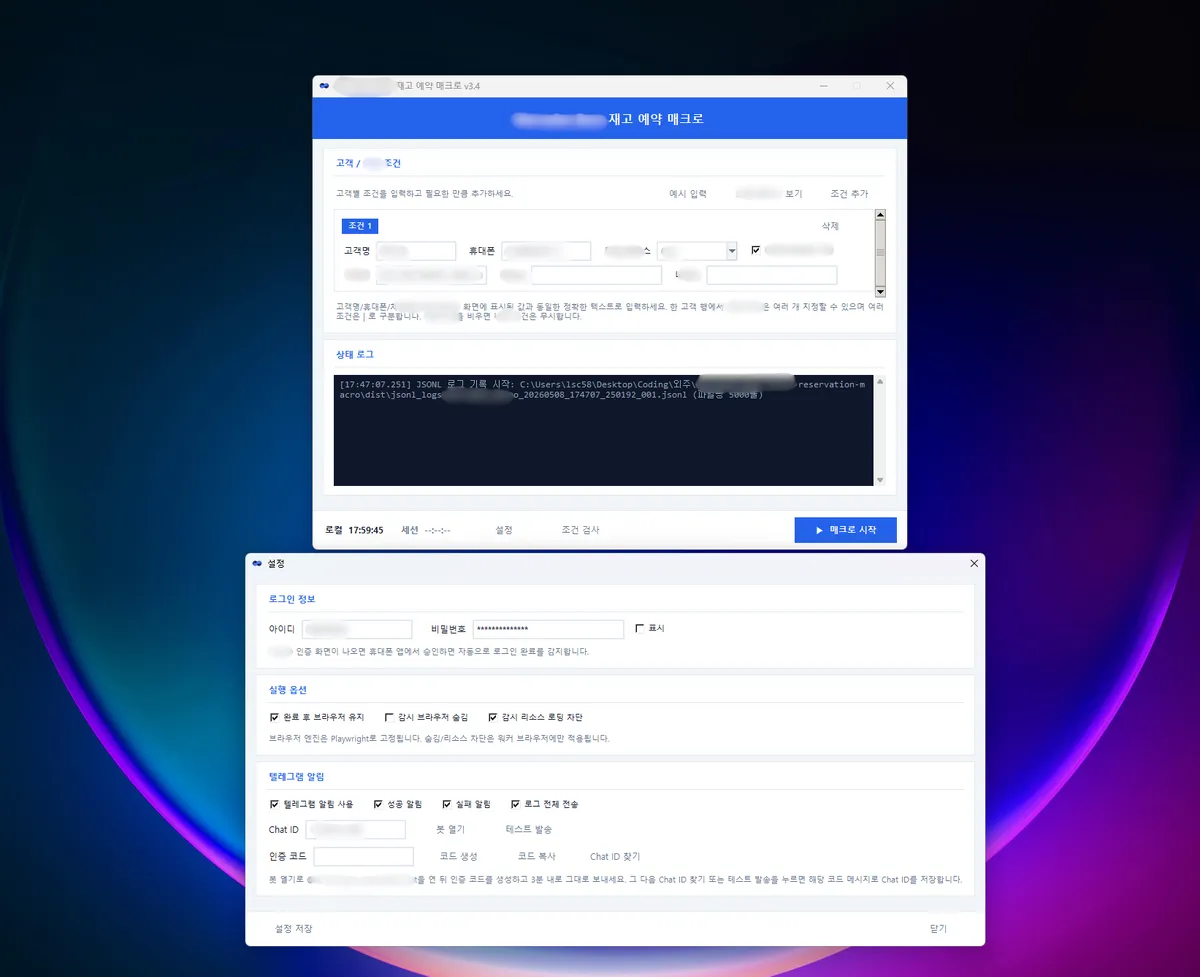This screenshot has height=977, width=1200.
Task: Focus the Chat ID input field
Action: 355,829
